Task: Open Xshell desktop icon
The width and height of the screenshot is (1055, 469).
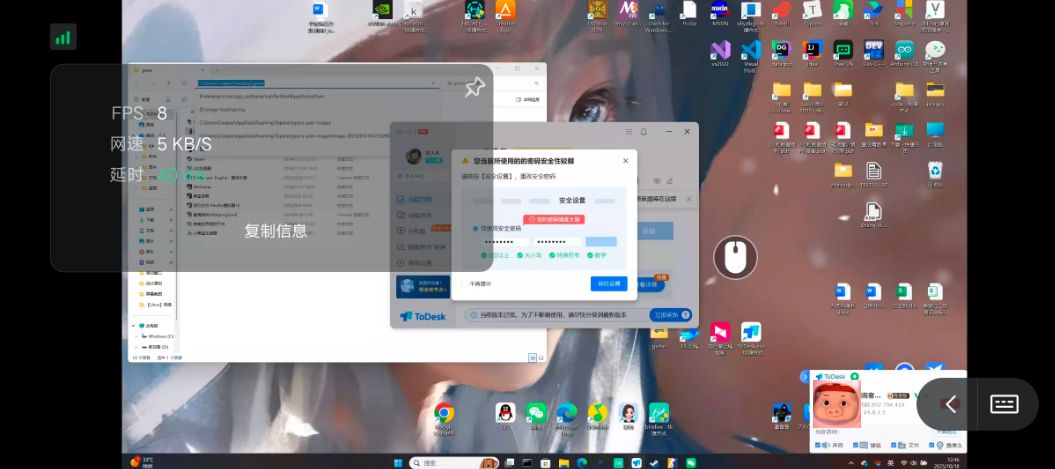Action: coord(781,13)
